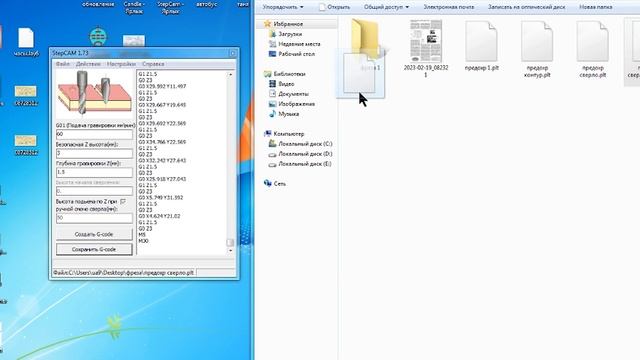Open Загрузки in Explorer sidebar
The width and height of the screenshot is (640, 360).
(290, 34)
